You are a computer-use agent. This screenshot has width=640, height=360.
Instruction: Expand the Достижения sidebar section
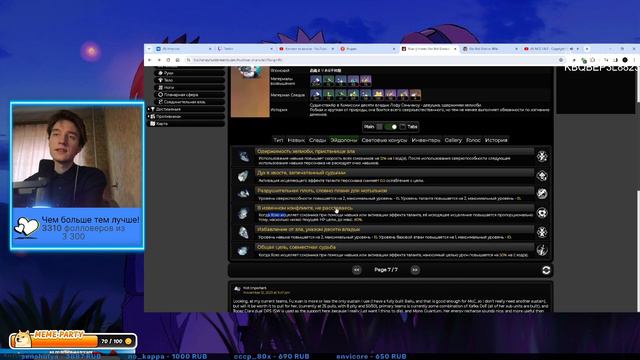(x=186, y=109)
